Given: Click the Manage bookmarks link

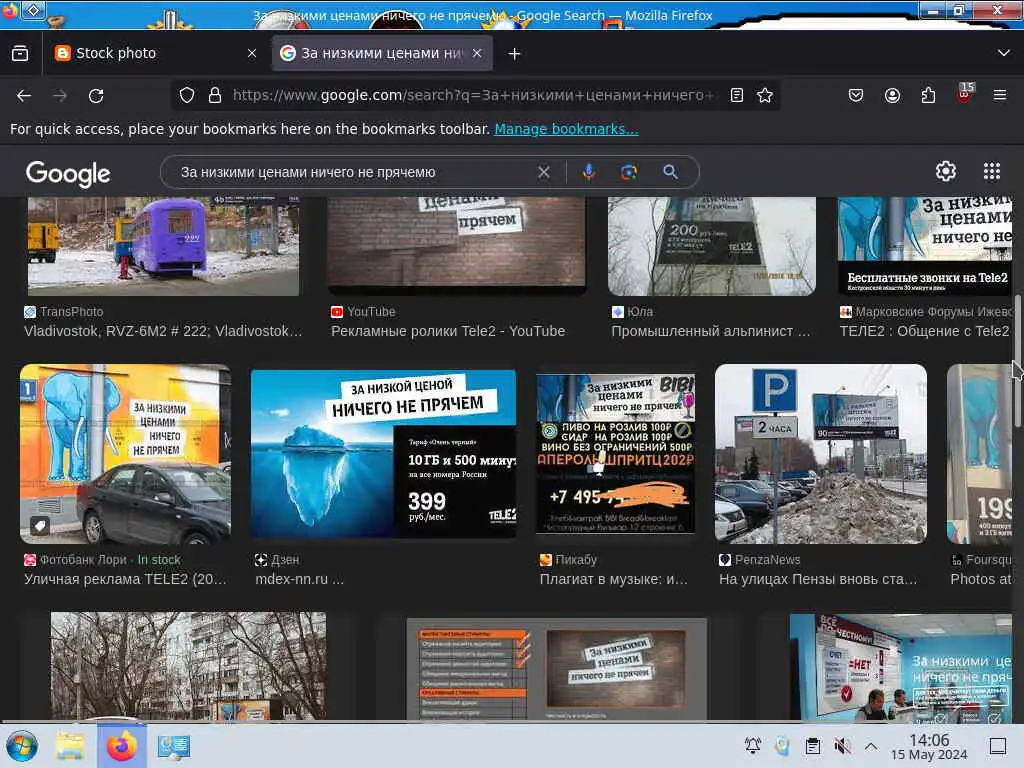Looking at the screenshot, I should click(566, 129).
